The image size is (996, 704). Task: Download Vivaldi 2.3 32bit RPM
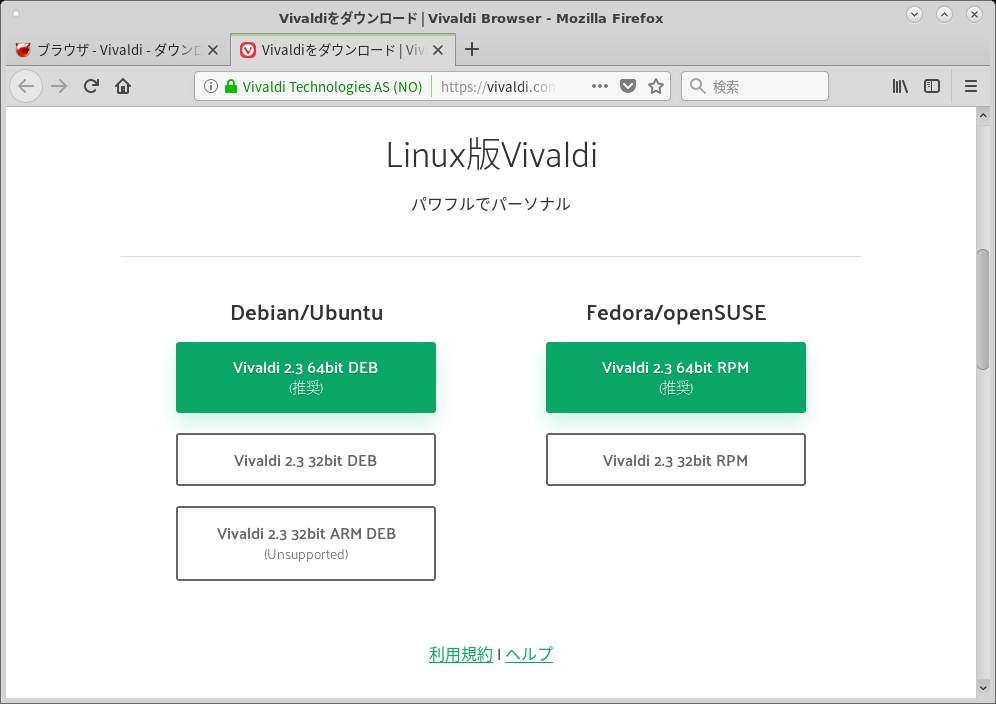(x=676, y=459)
